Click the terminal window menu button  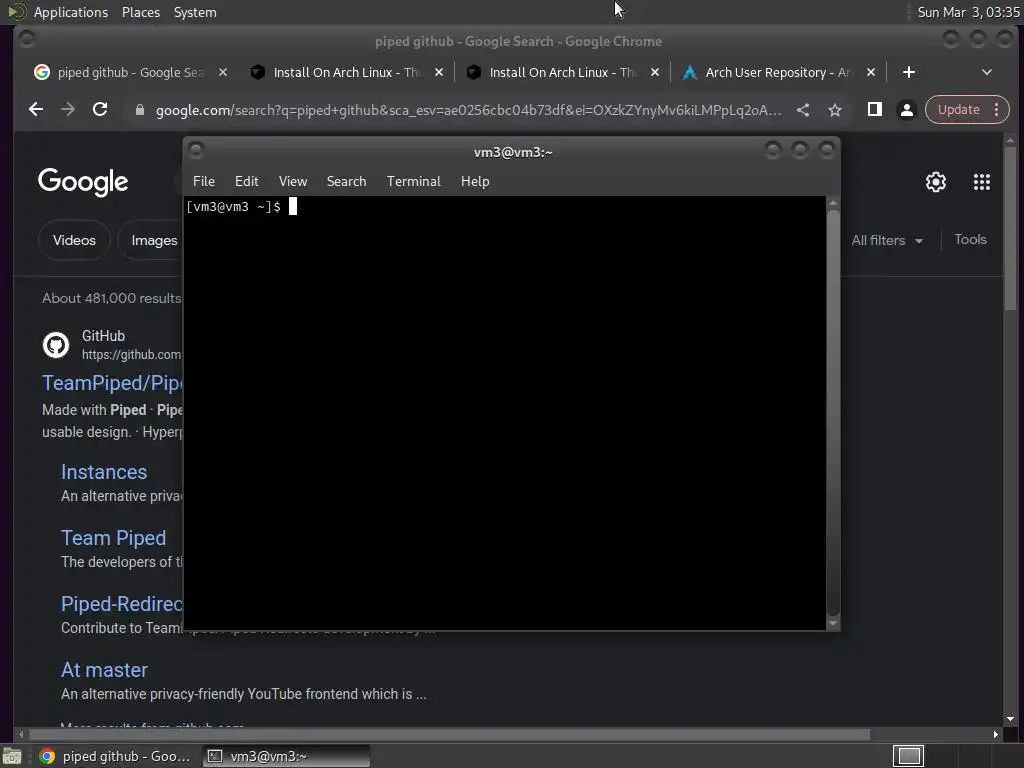pos(196,151)
